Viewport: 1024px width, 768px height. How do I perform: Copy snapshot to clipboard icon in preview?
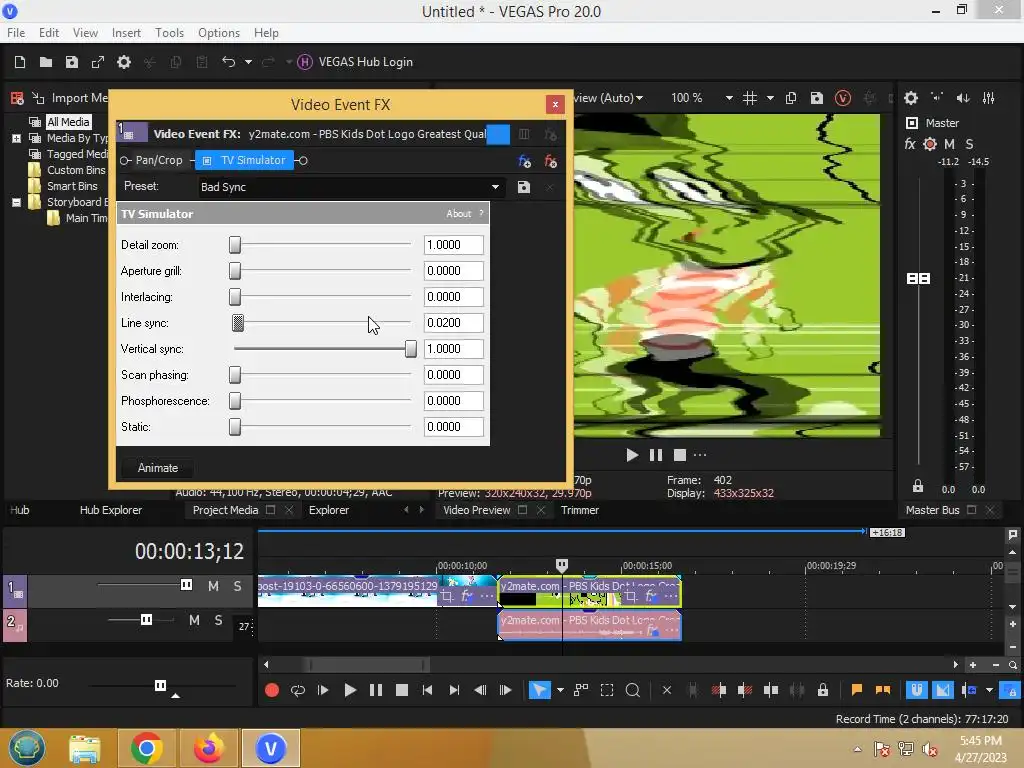[791, 98]
